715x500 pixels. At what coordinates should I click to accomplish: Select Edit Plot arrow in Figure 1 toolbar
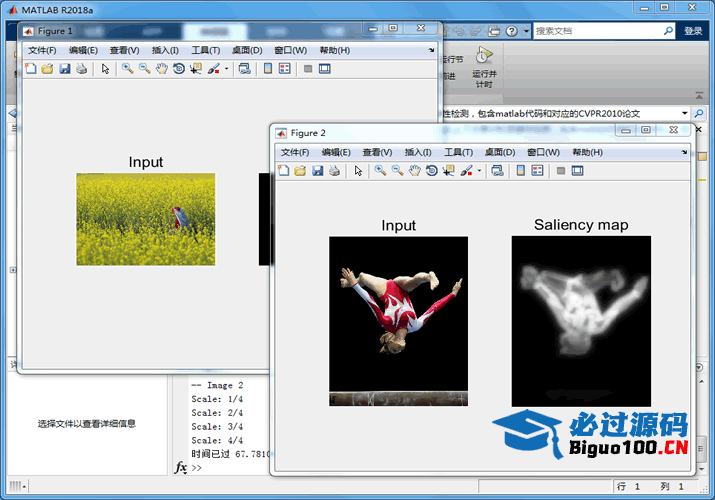point(105,69)
